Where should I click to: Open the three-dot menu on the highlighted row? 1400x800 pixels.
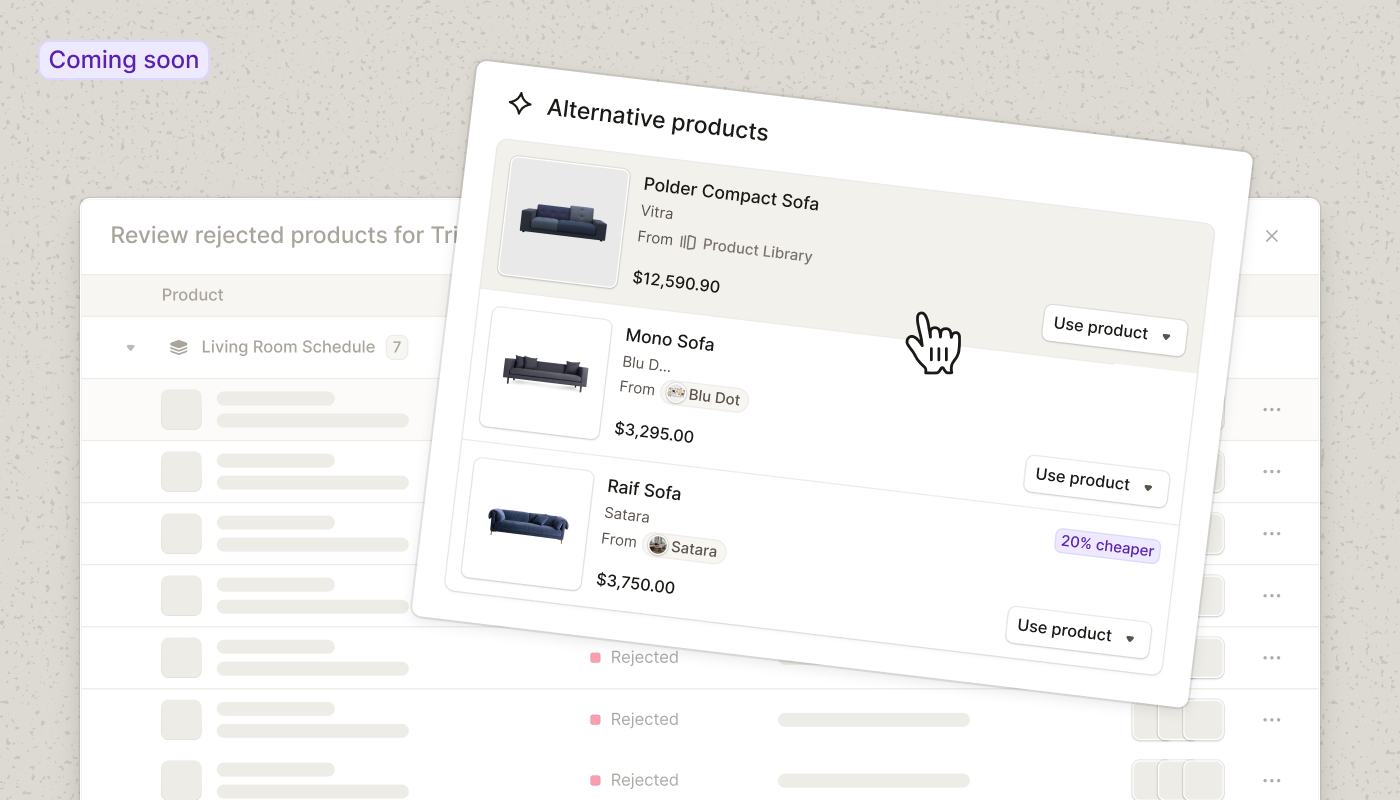[x=1272, y=410]
